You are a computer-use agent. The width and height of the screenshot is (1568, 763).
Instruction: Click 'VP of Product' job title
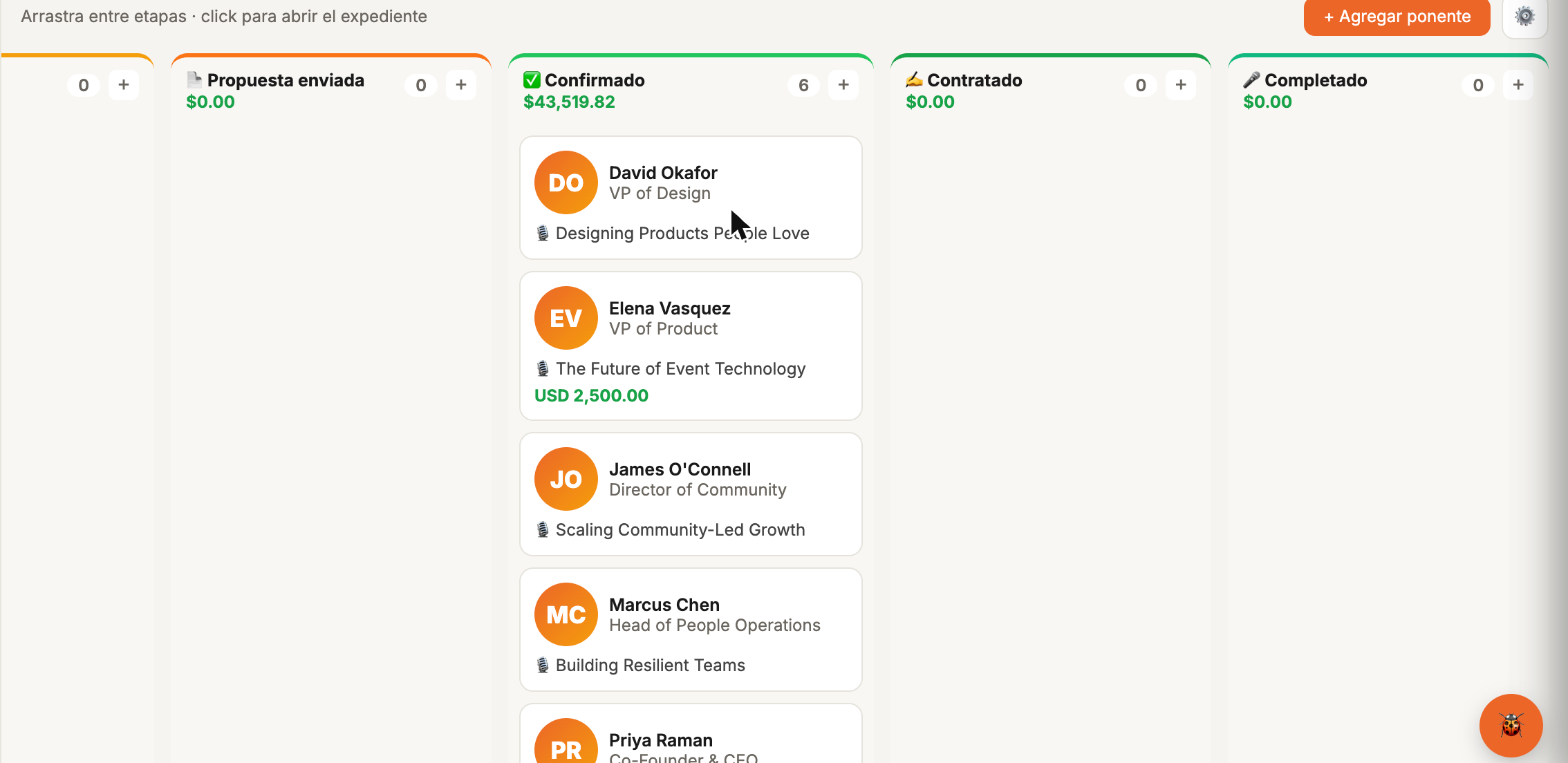click(664, 329)
